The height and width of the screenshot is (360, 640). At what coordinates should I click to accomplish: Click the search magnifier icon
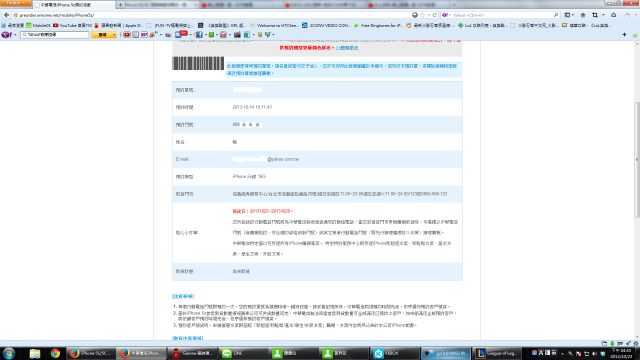point(556,15)
